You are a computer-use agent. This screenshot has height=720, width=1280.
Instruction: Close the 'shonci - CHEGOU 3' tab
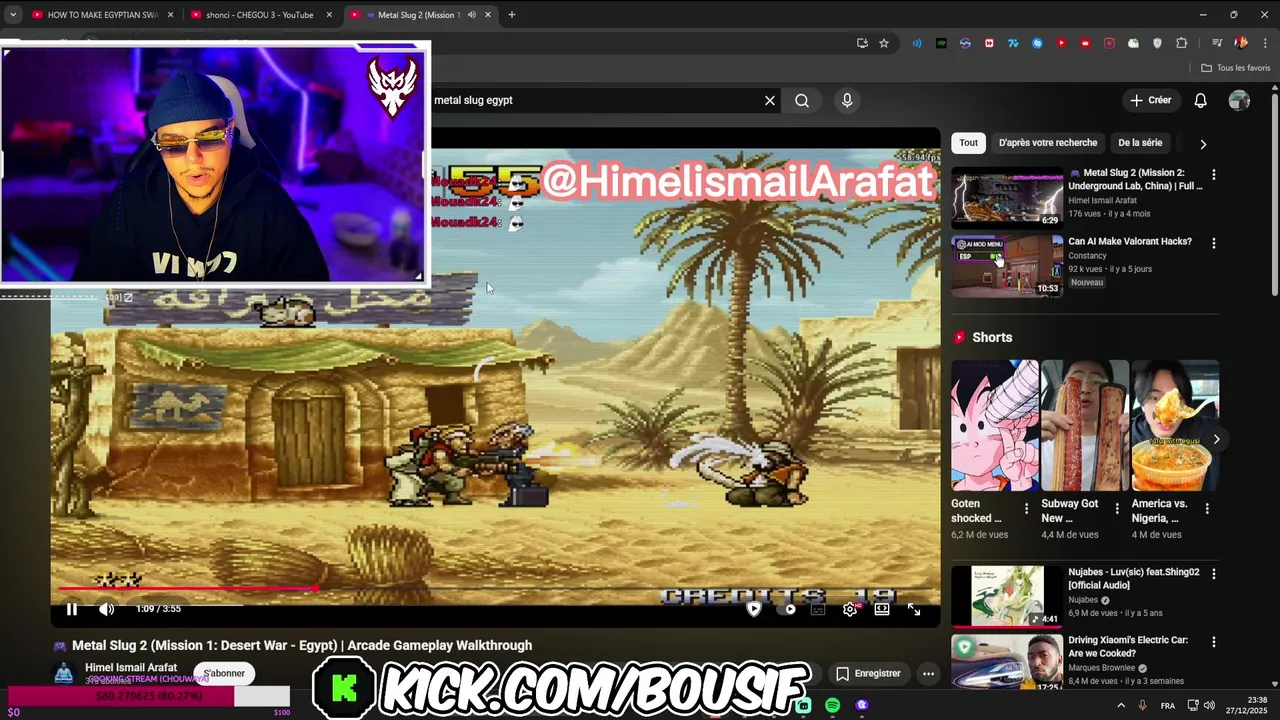tap(329, 15)
